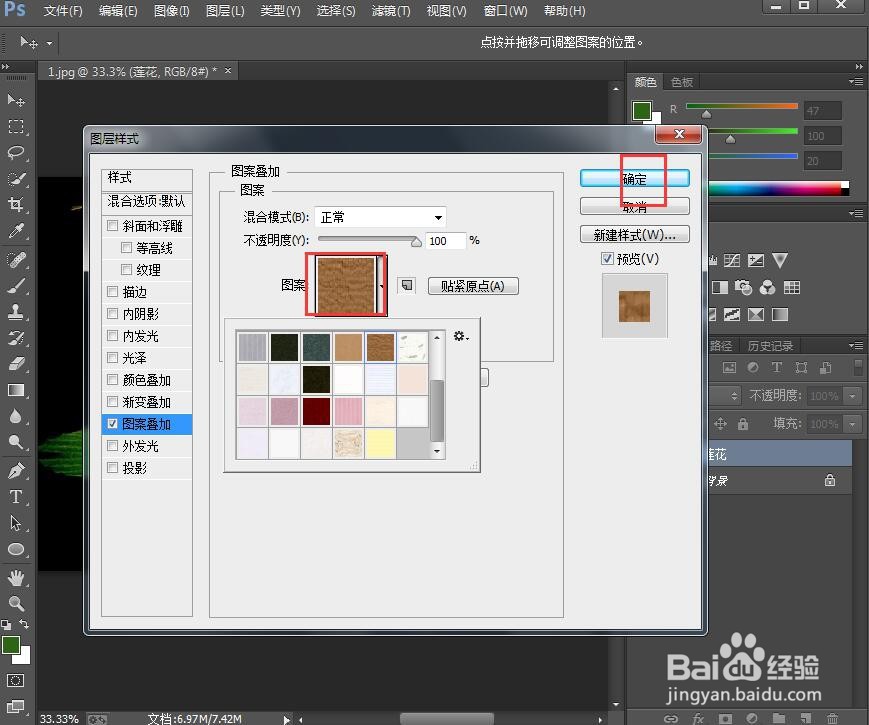Enable the 投影 layer style checkbox
This screenshot has height=725, width=869.
pyautogui.click(x=112, y=467)
